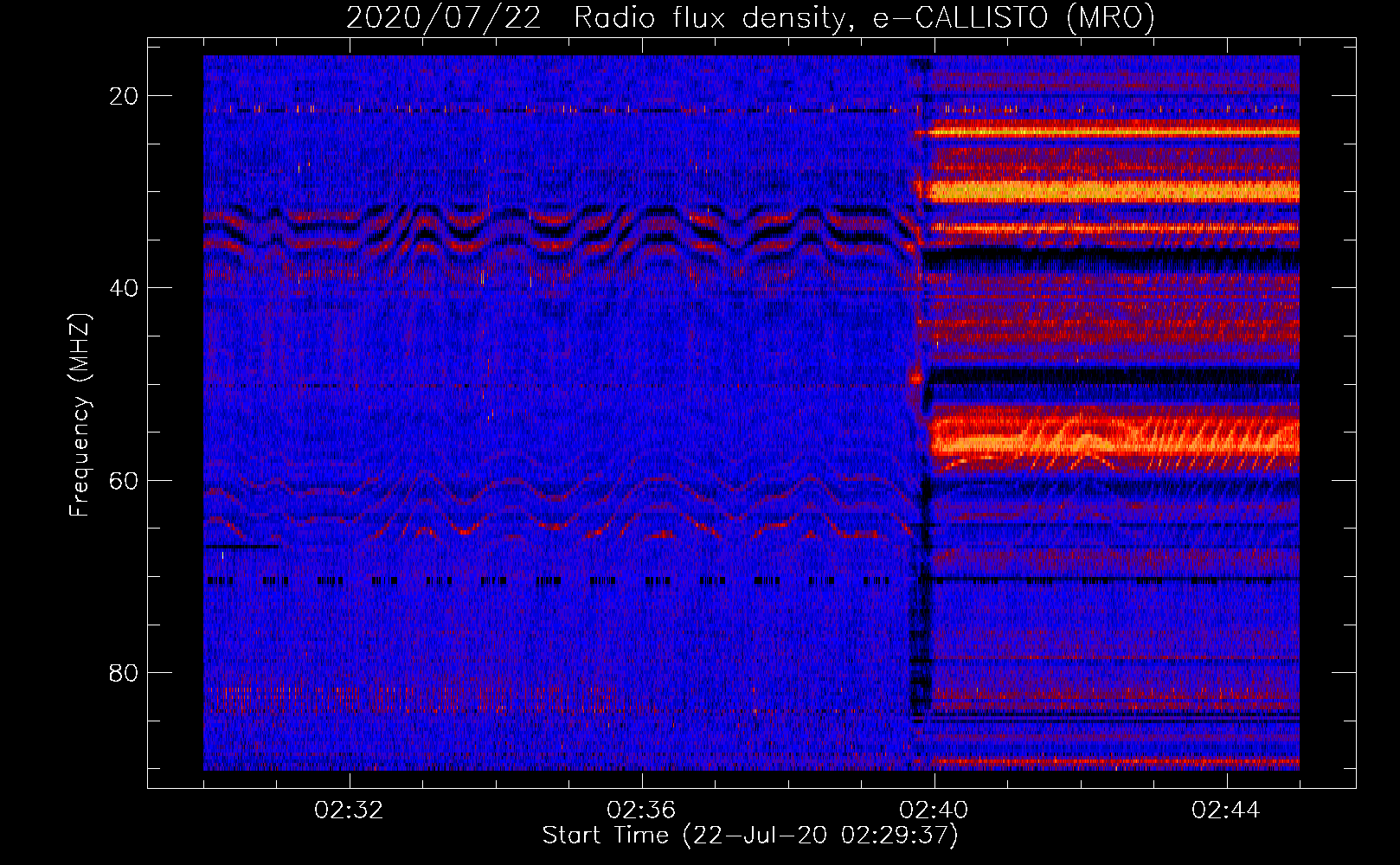Click the 02:32 time tick label
Viewport: 1400px width, 865px height.
point(349,811)
